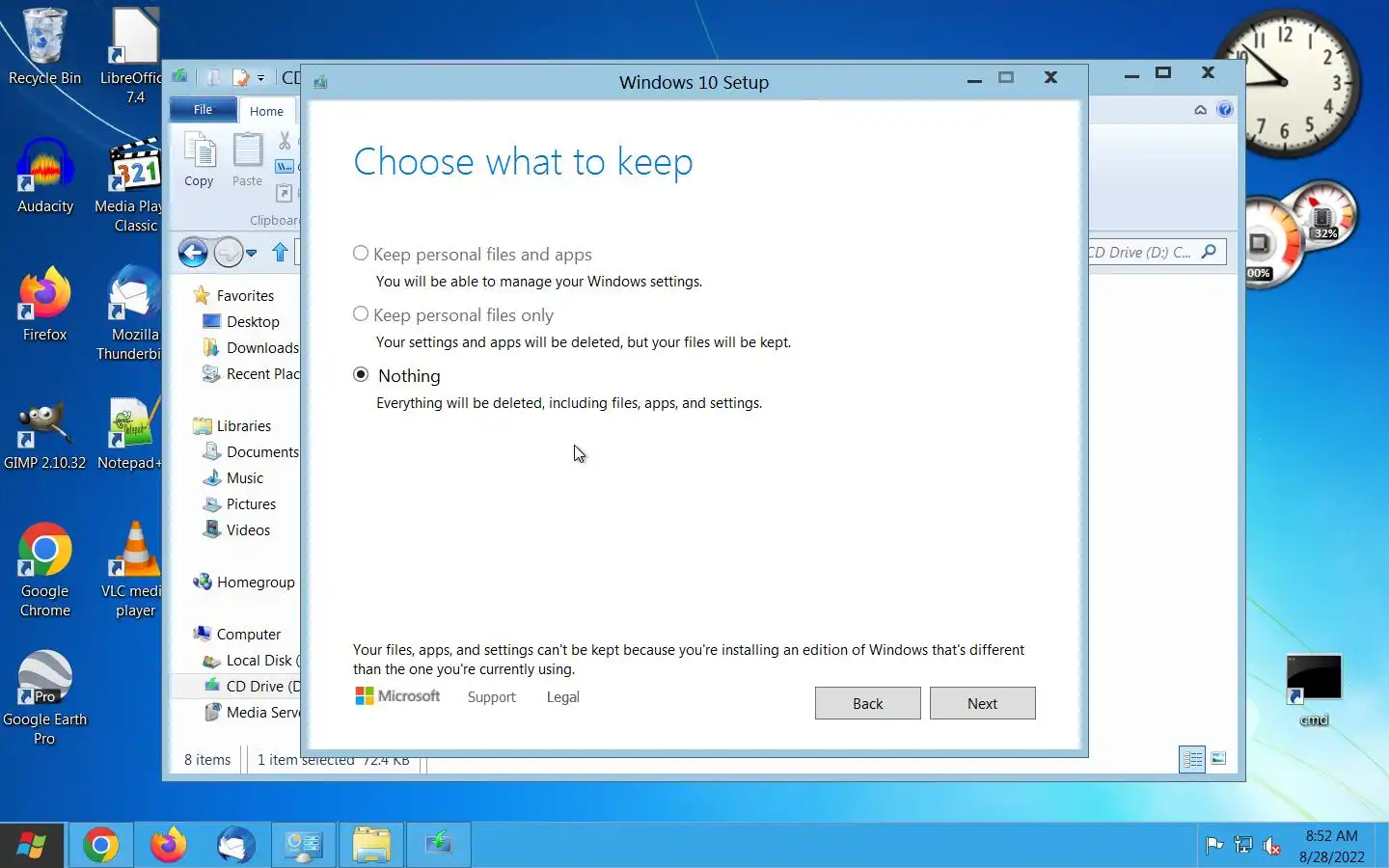Select Media Server in the navigation pane
This screenshot has width=1389, height=868.
(251, 712)
